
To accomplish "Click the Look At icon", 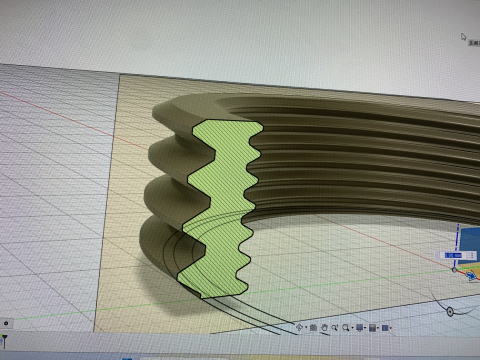I will (x=313, y=327).
